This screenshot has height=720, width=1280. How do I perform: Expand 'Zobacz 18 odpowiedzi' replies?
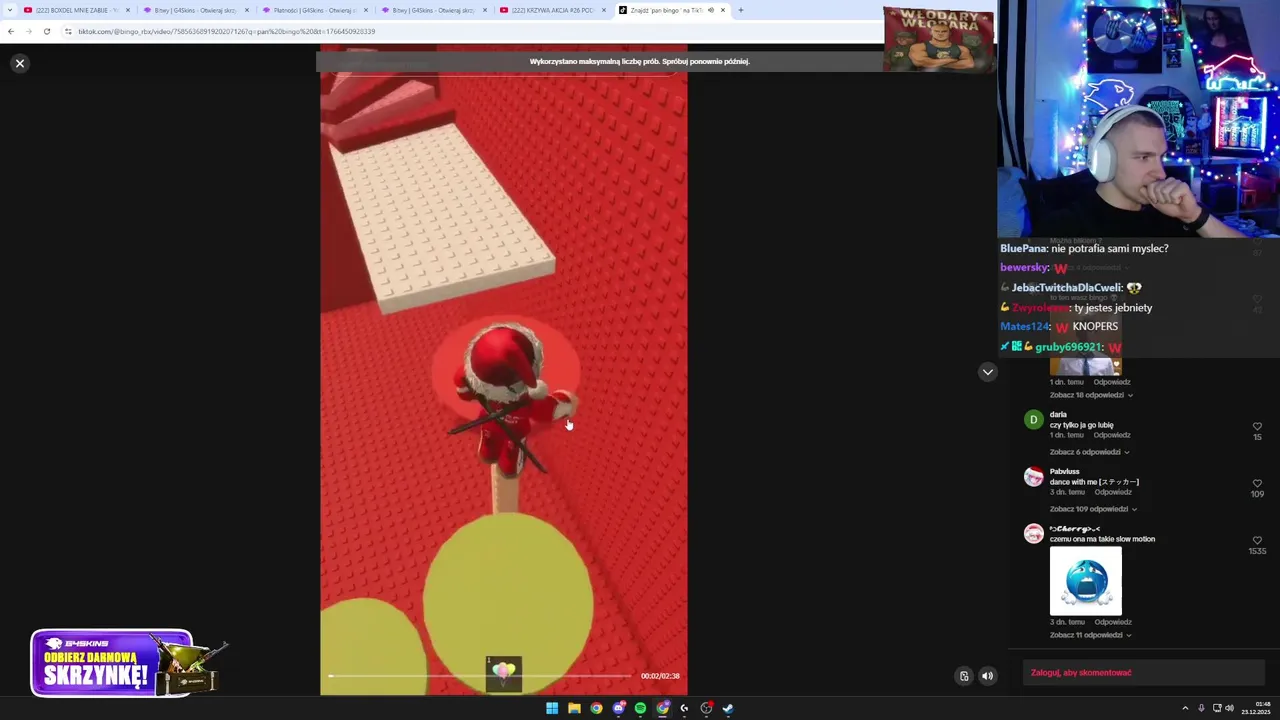click(1091, 395)
